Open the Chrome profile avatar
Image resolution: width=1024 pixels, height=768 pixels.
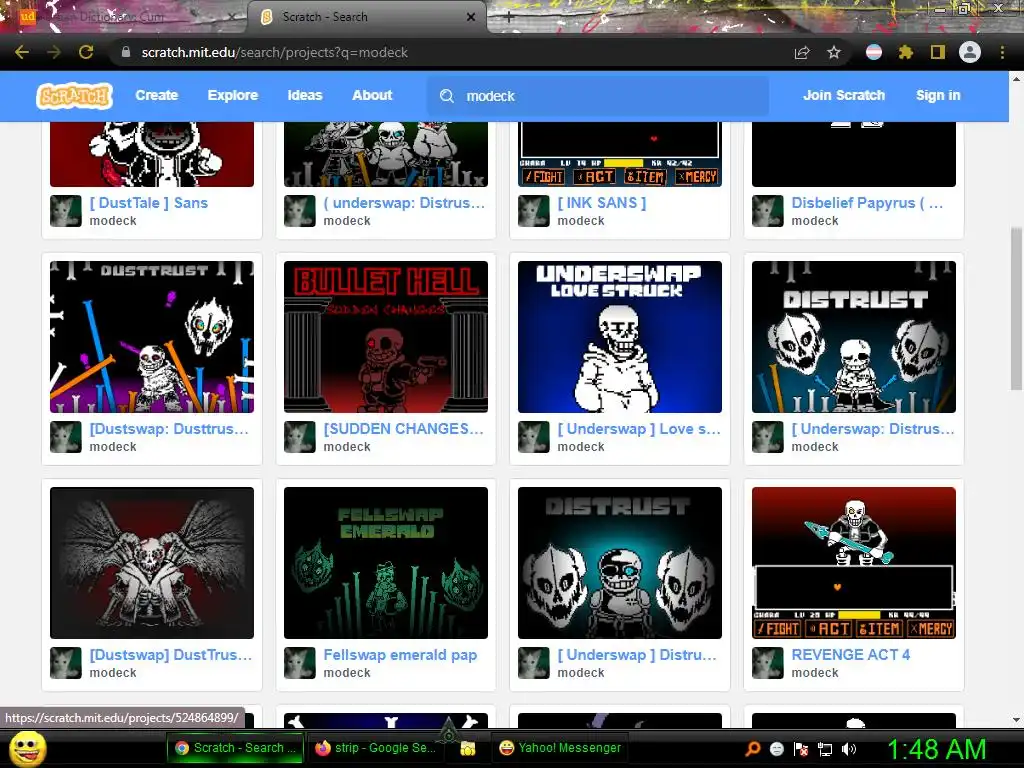(x=970, y=52)
